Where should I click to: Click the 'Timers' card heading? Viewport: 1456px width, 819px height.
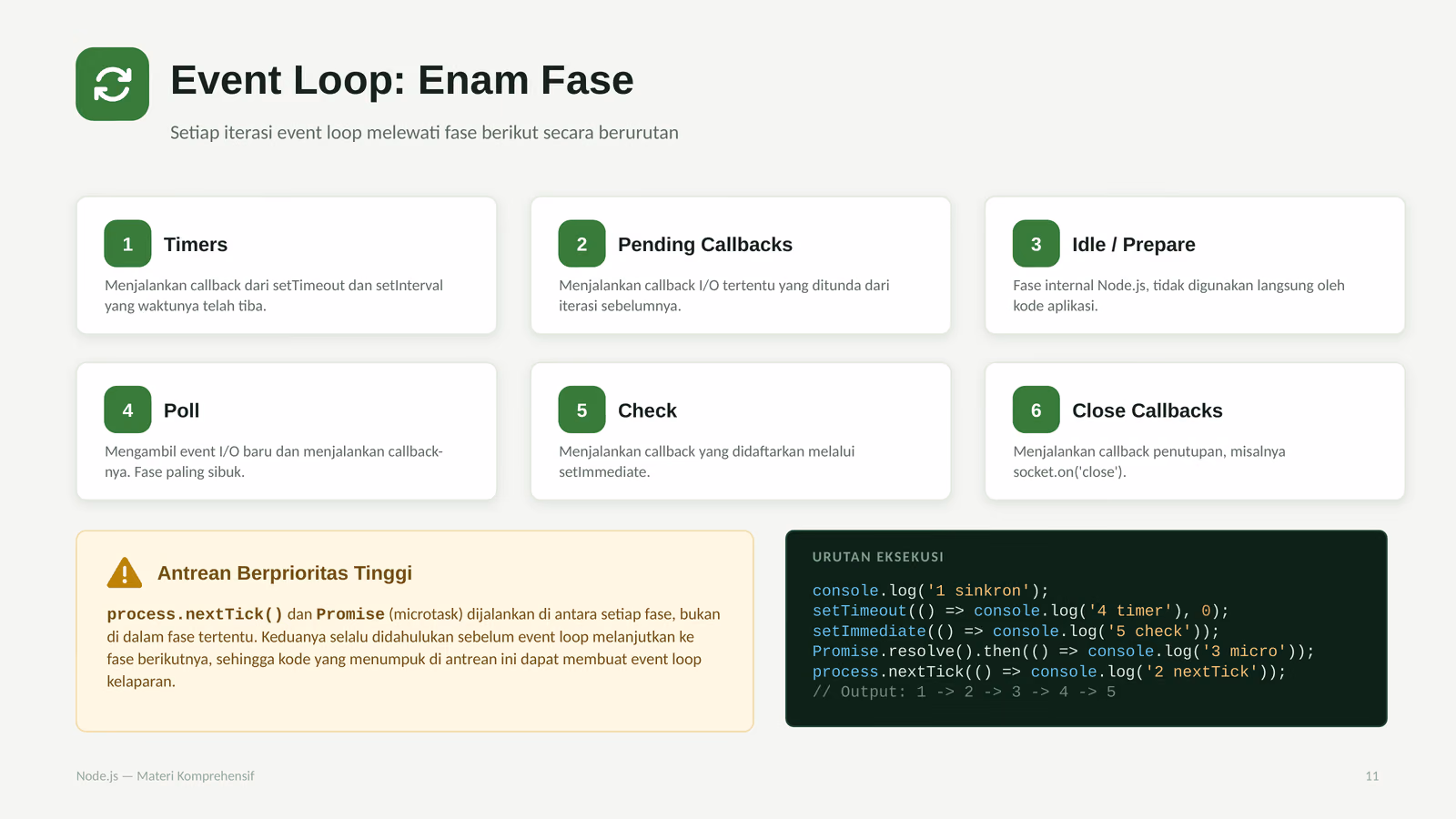(x=196, y=245)
